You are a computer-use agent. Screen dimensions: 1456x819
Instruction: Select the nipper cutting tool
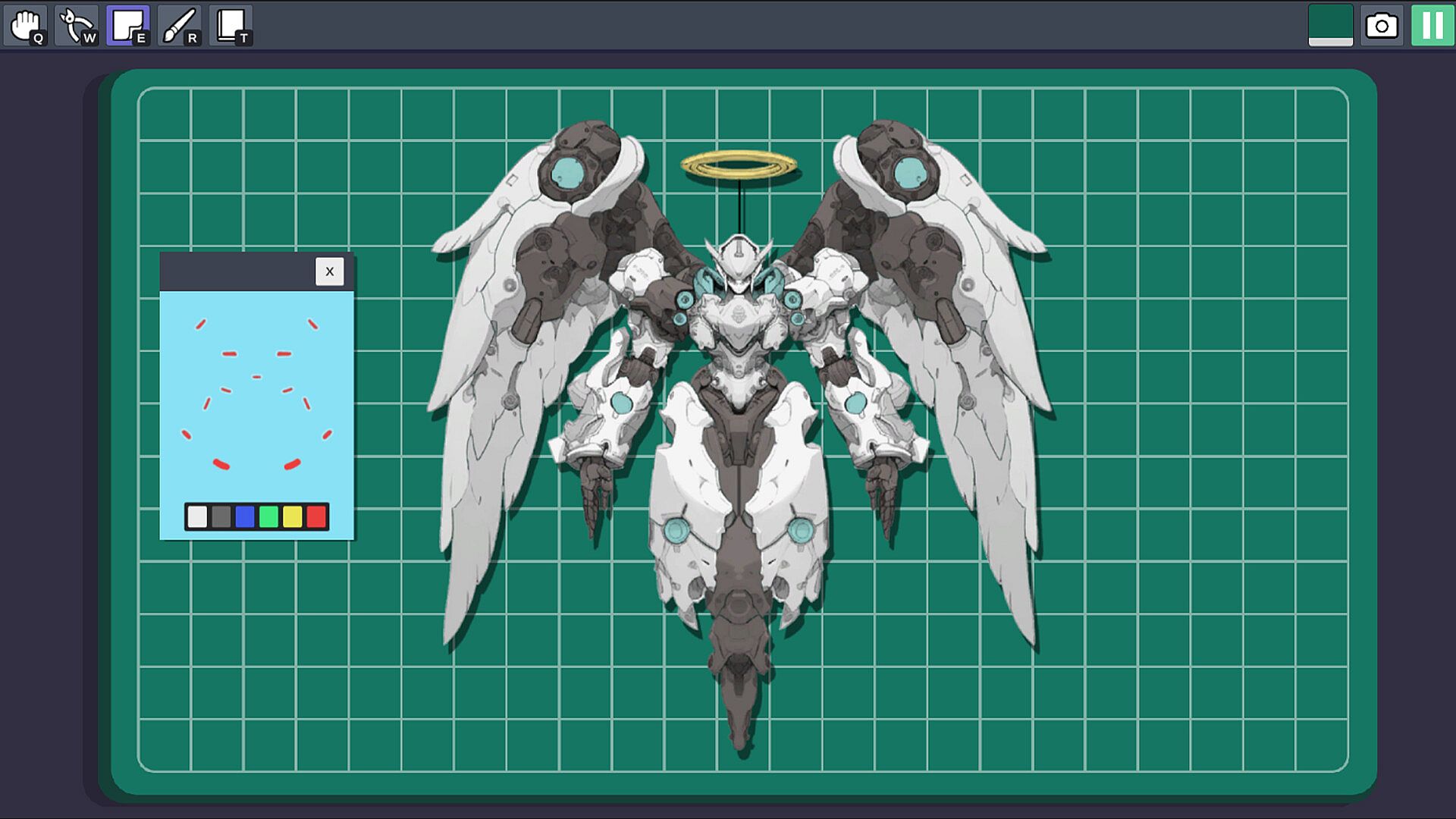click(x=77, y=26)
